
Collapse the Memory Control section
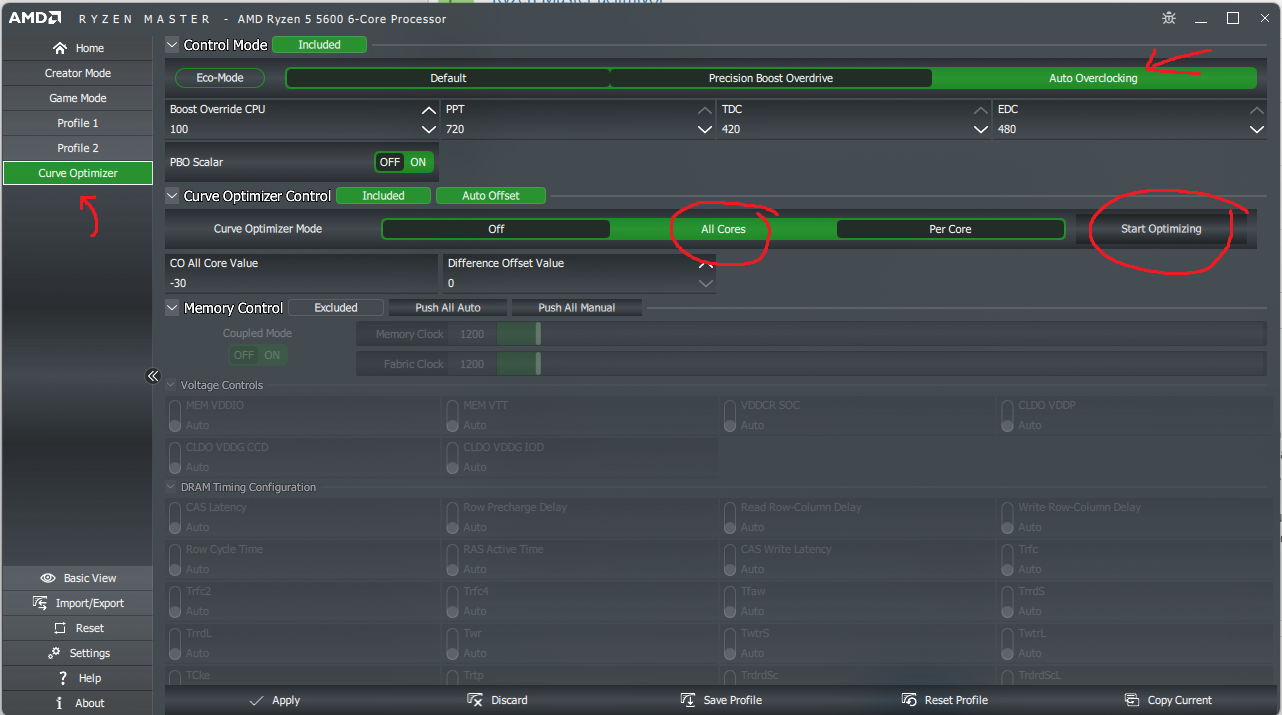pyautogui.click(x=173, y=308)
